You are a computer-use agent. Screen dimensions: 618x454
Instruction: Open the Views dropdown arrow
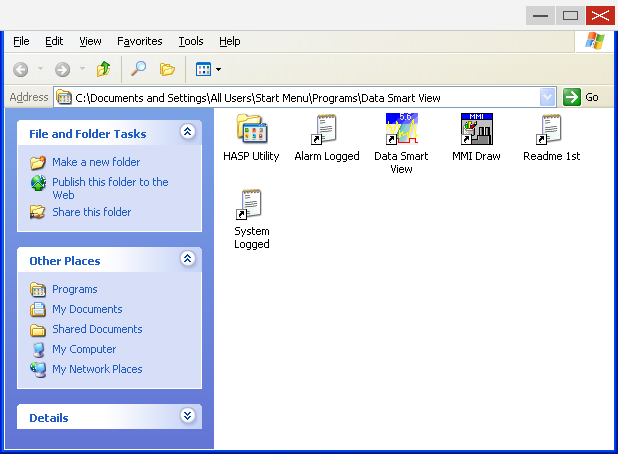pyautogui.click(x=218, y=69)
